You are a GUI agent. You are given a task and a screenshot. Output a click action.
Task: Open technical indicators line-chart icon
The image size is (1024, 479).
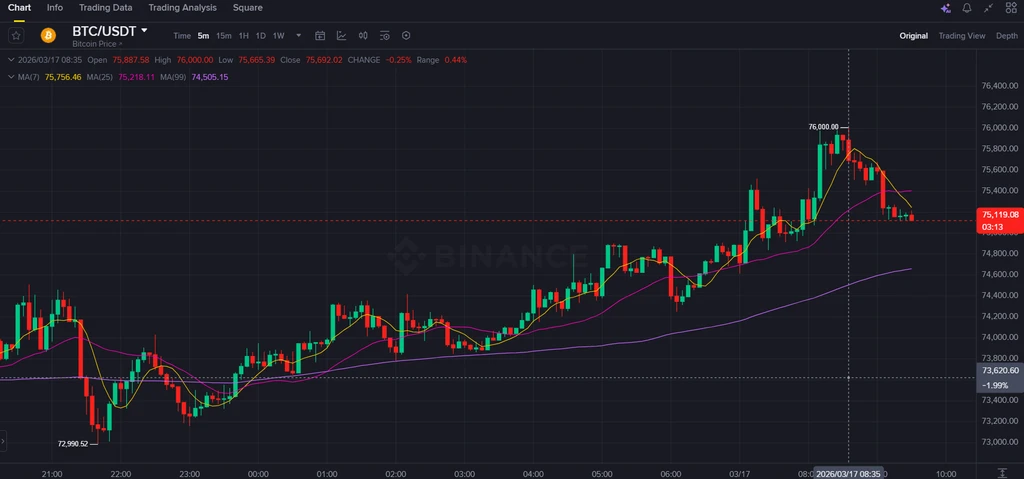(x=342, y=36)
